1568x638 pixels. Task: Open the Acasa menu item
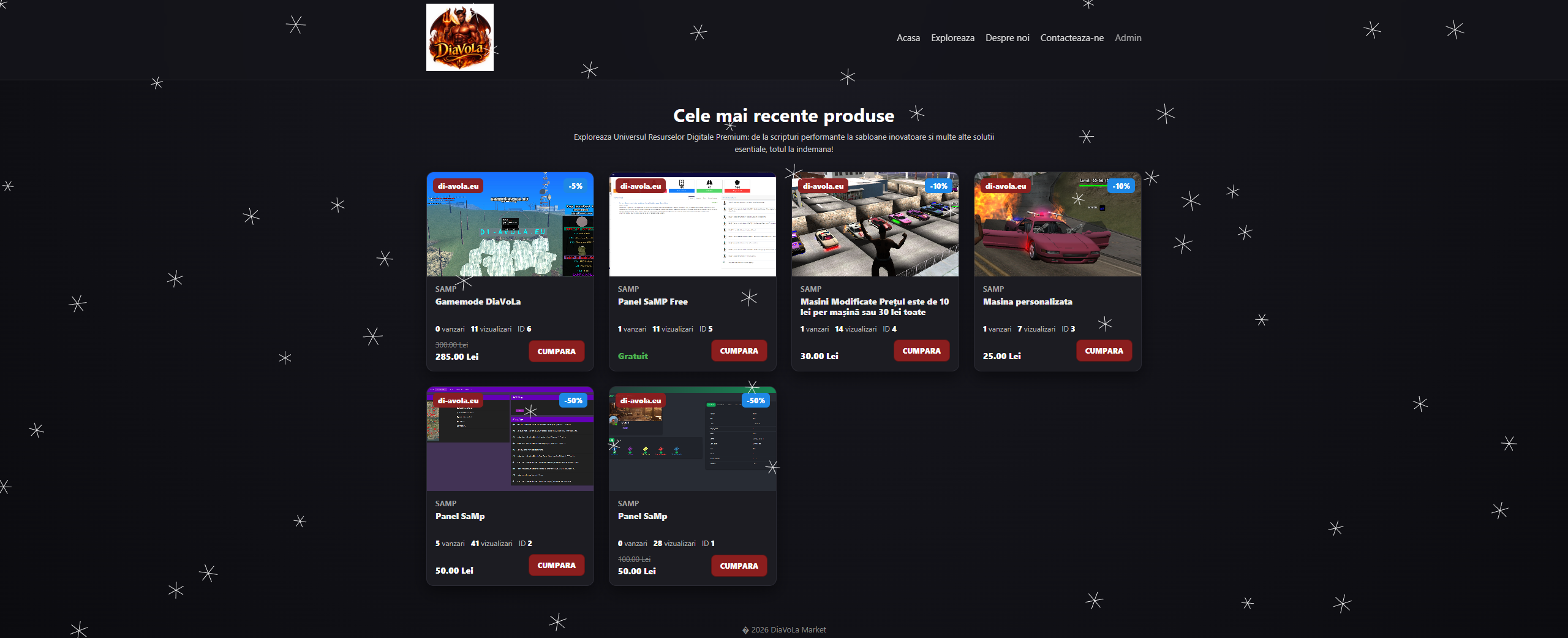pos(908,38)
